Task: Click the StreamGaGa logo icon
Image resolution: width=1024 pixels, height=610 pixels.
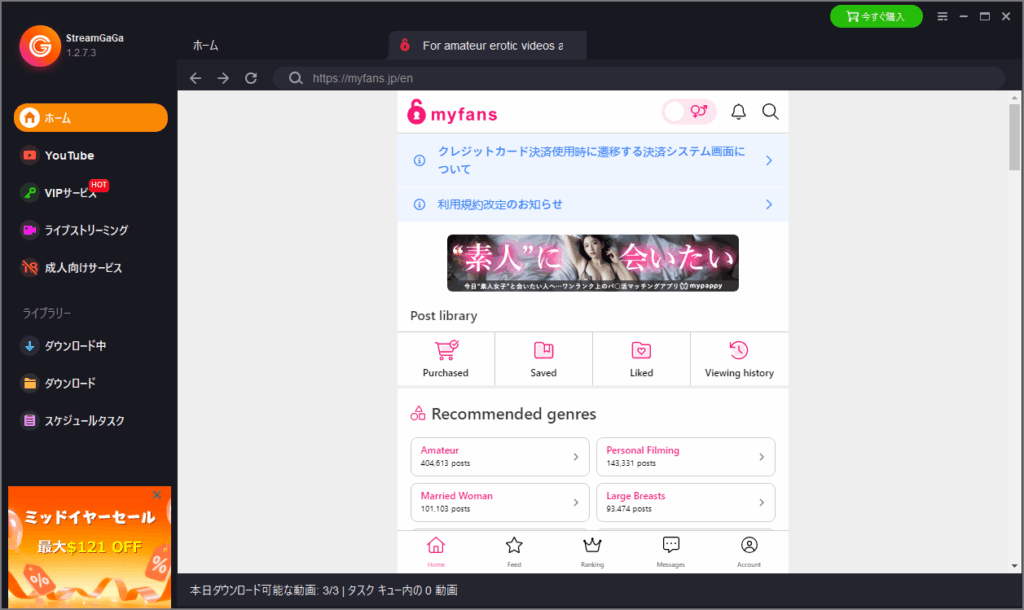Action: tap(40, 46)
